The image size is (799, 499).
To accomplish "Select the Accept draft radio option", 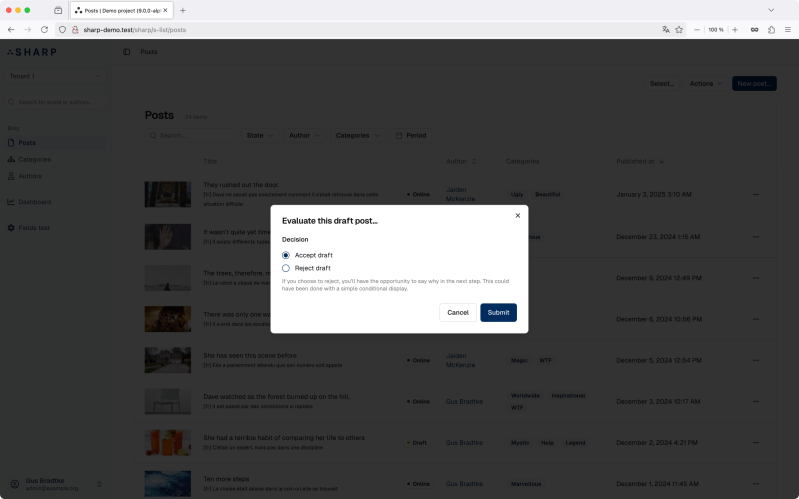I will coord(286,255).
